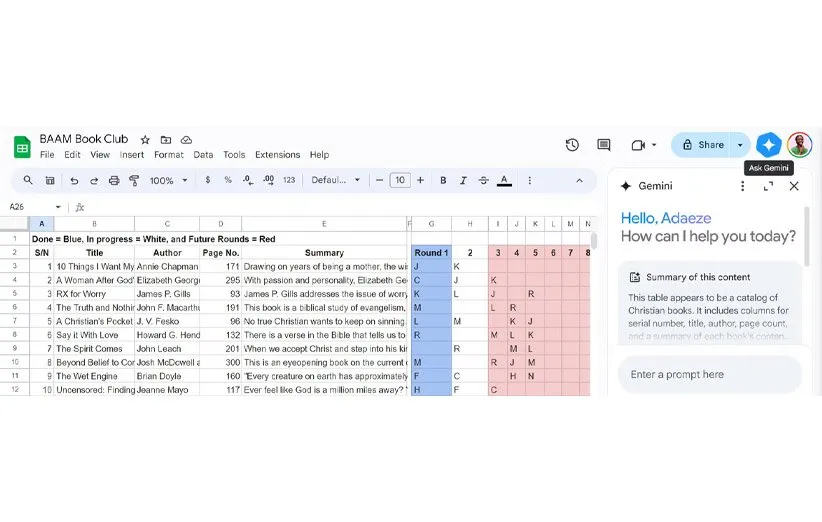The height and width of the screenshot is (522, 822).
Task: Star the BAAM Book Club document
Action: click(x=145, y=140)
